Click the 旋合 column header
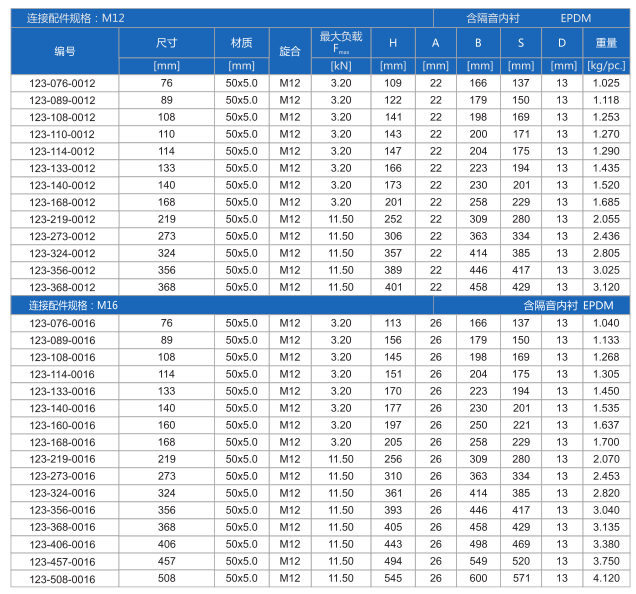636x594 pixels. (x=290, y=51)
